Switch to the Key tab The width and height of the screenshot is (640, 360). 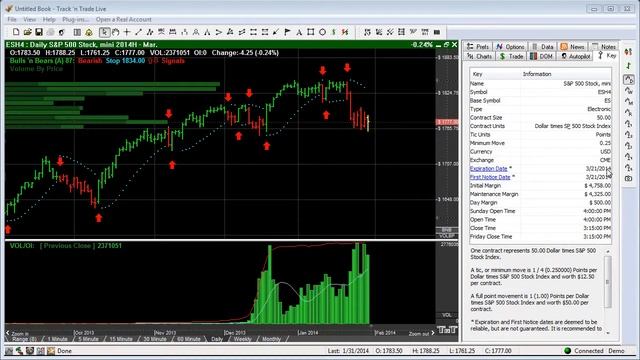coord(607,56)
